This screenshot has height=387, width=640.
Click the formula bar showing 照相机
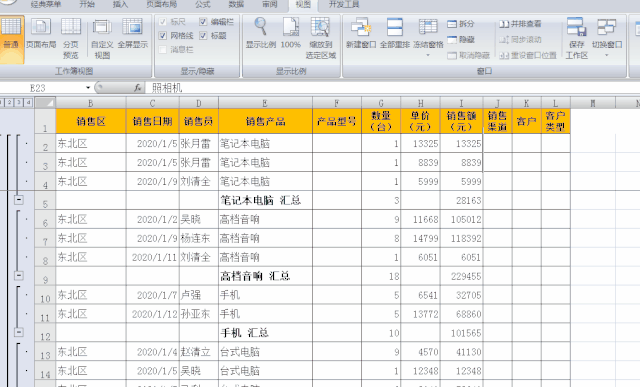392,88
